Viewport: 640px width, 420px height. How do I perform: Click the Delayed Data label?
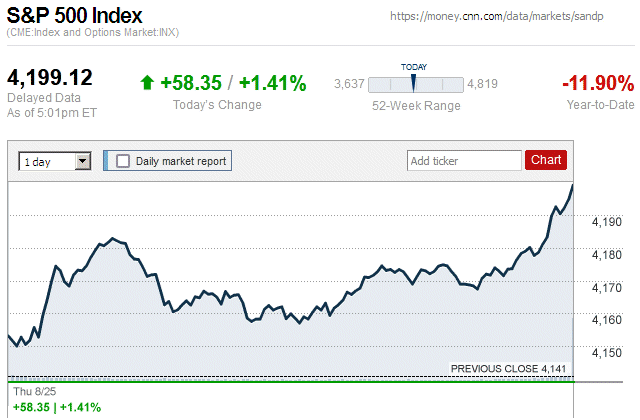(x=42, y=98)
